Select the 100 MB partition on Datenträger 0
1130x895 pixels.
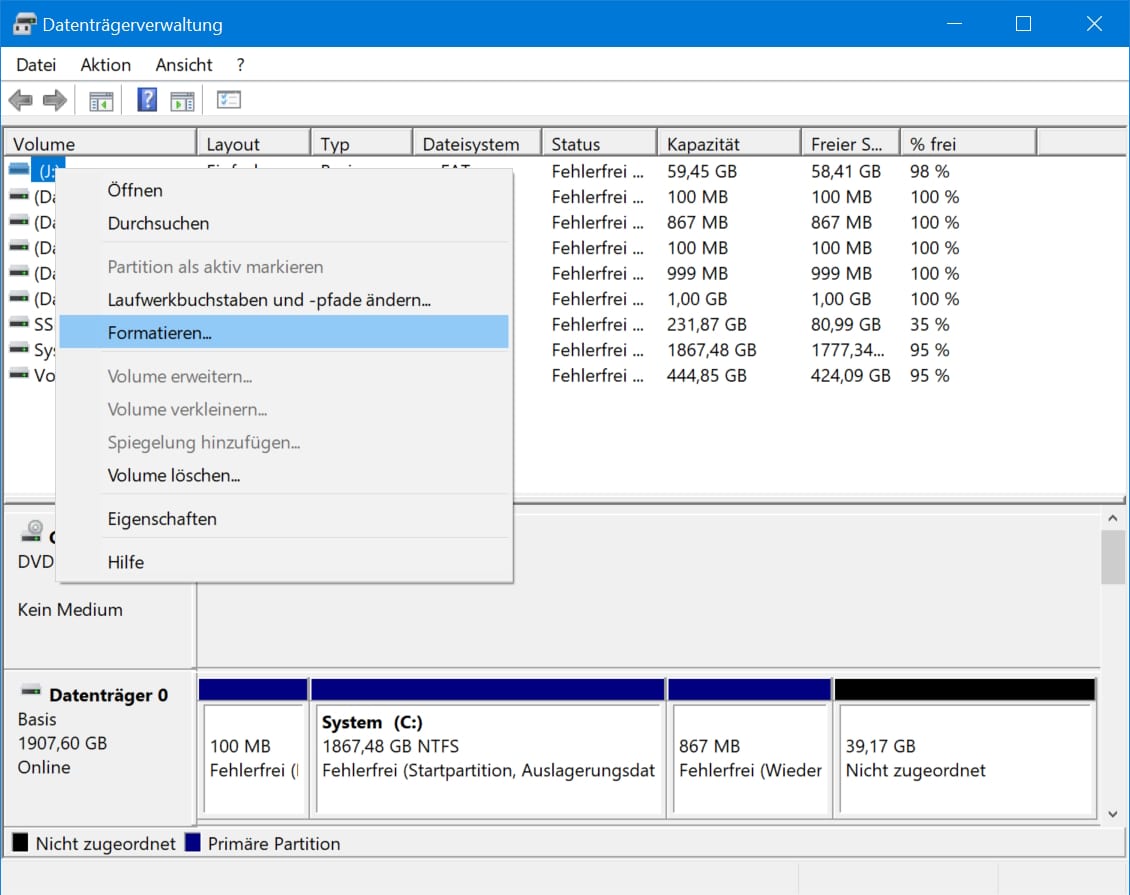pyautogui.click(x=254, y=748)
